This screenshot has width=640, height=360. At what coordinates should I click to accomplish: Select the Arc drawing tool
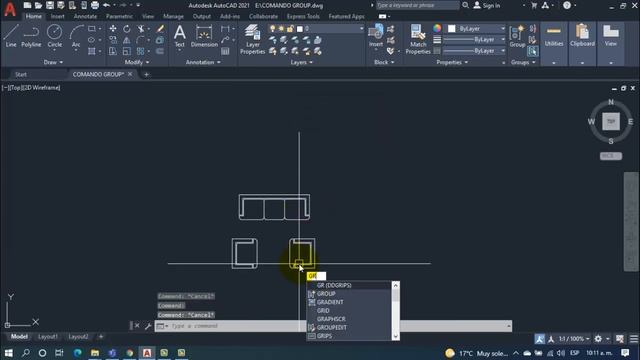click(x=76, y=36)
